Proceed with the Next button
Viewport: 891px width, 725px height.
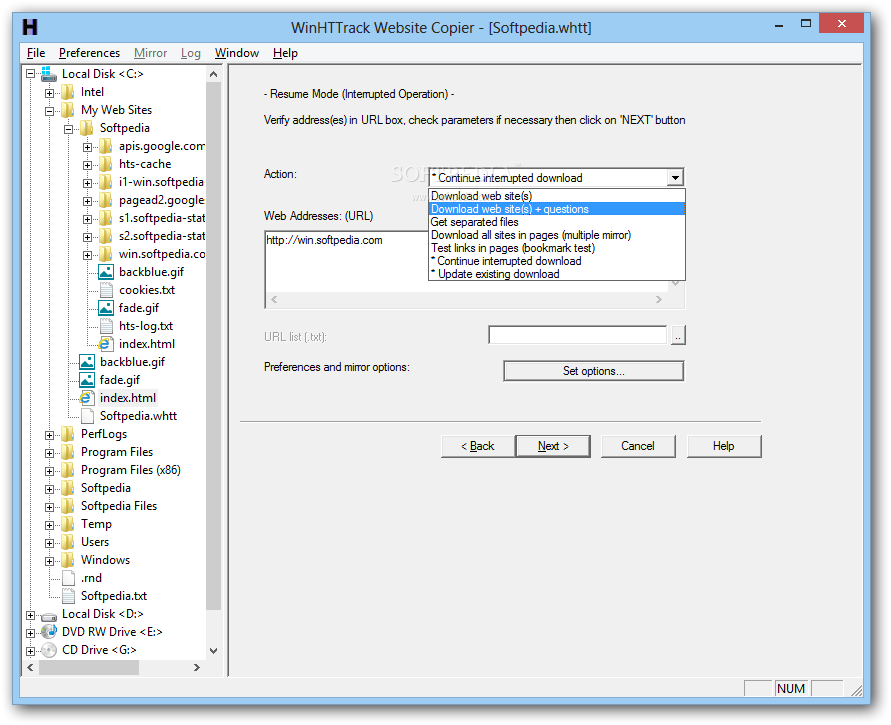point(553,446)
